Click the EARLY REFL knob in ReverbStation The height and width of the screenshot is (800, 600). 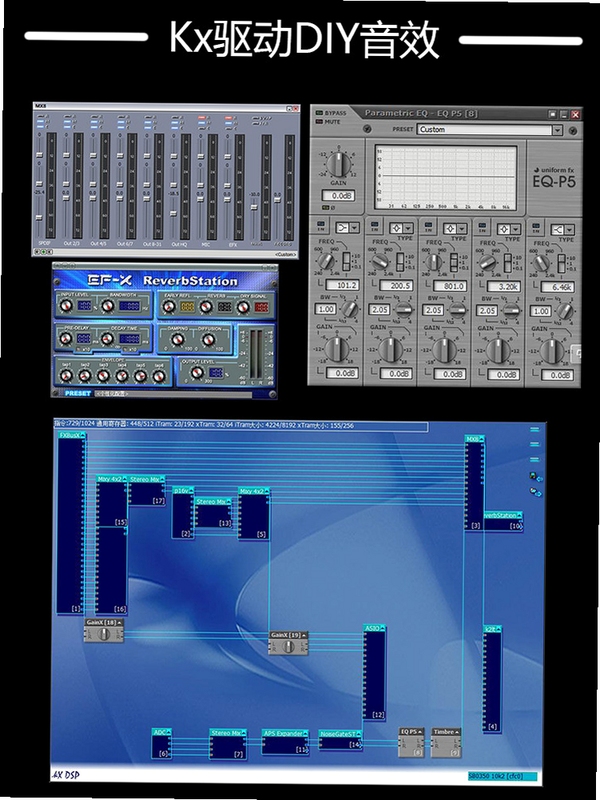click(x=169, y=306)
